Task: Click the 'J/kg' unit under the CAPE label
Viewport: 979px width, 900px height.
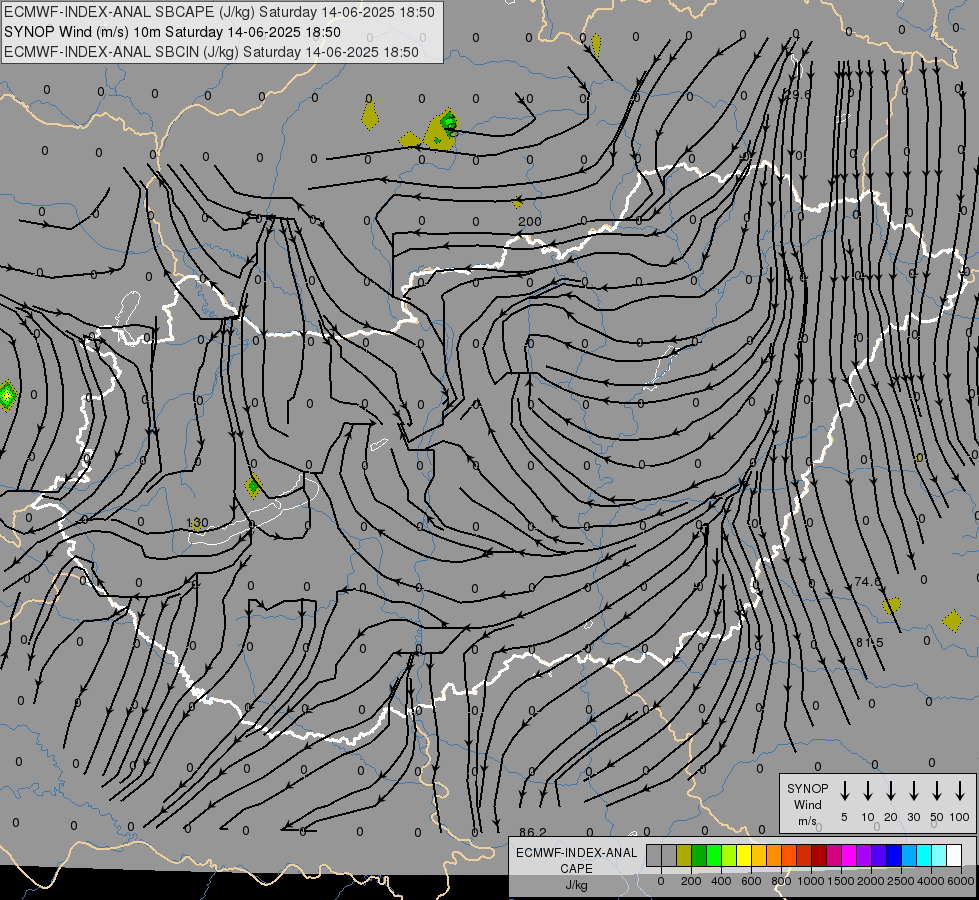Action: tap(576, 885)
